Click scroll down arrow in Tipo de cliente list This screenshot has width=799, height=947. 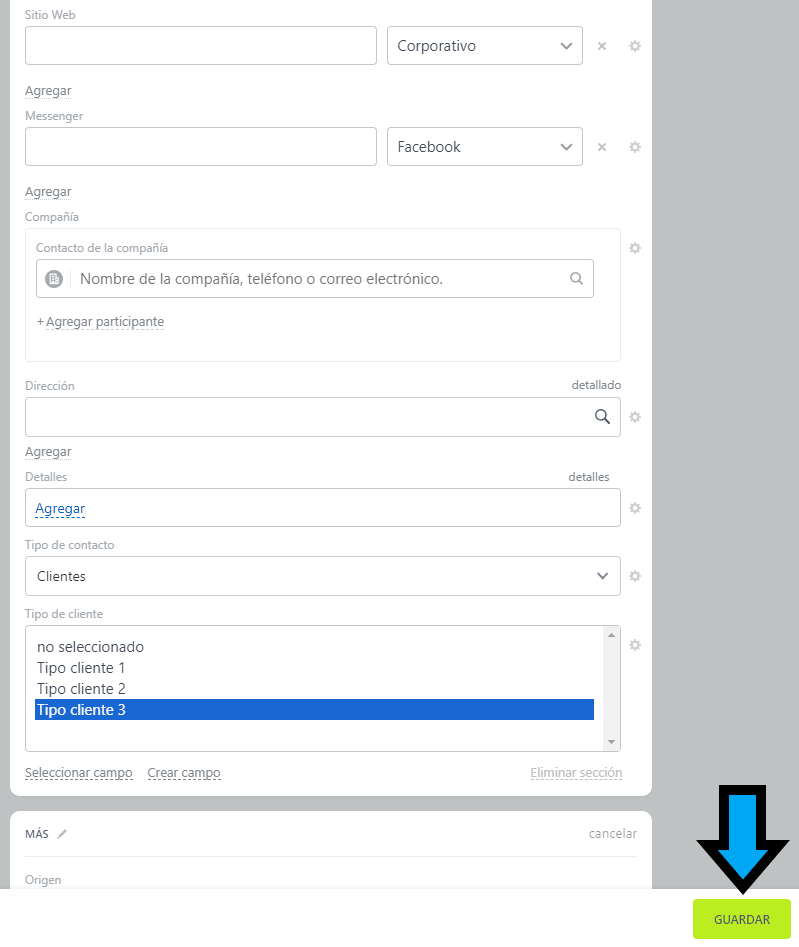612,742
